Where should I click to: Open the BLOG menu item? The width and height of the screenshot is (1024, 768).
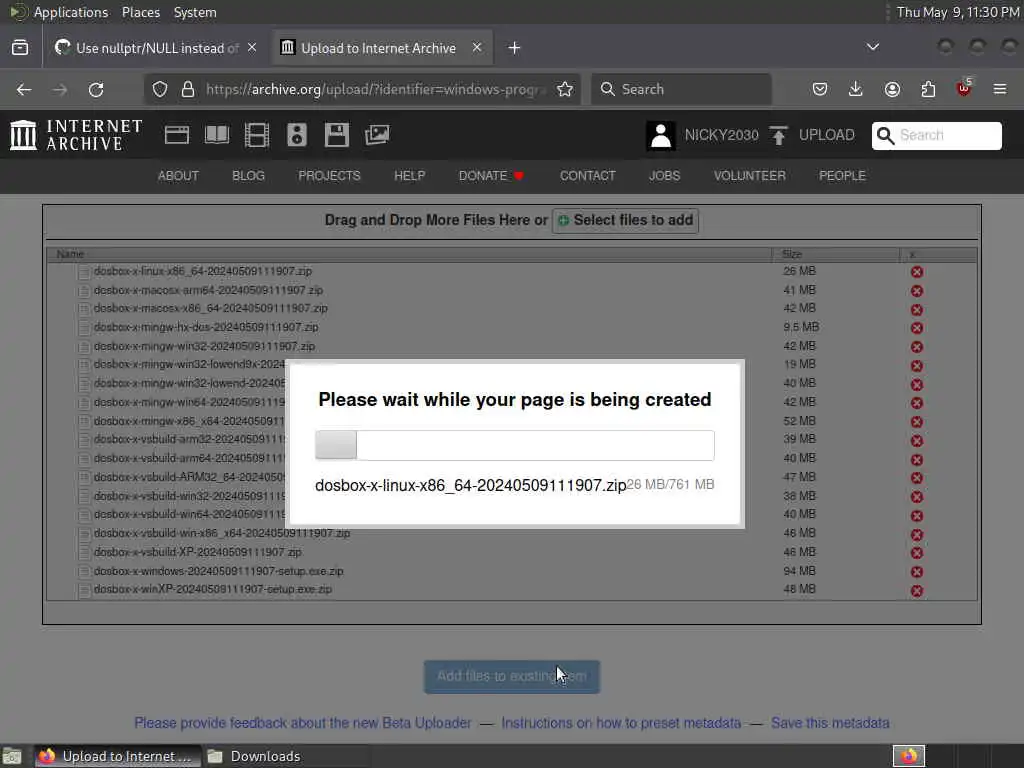249,176
